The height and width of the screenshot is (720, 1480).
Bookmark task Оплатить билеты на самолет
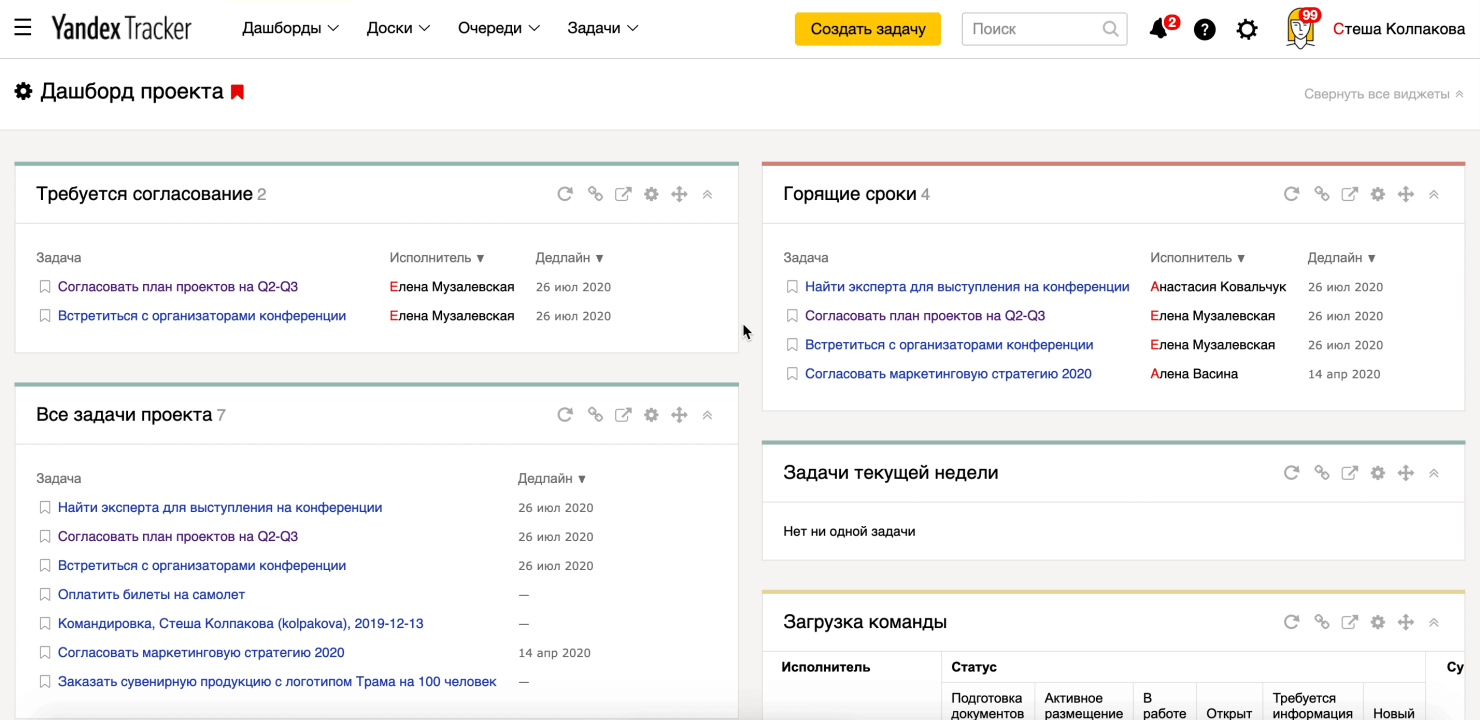44,595
